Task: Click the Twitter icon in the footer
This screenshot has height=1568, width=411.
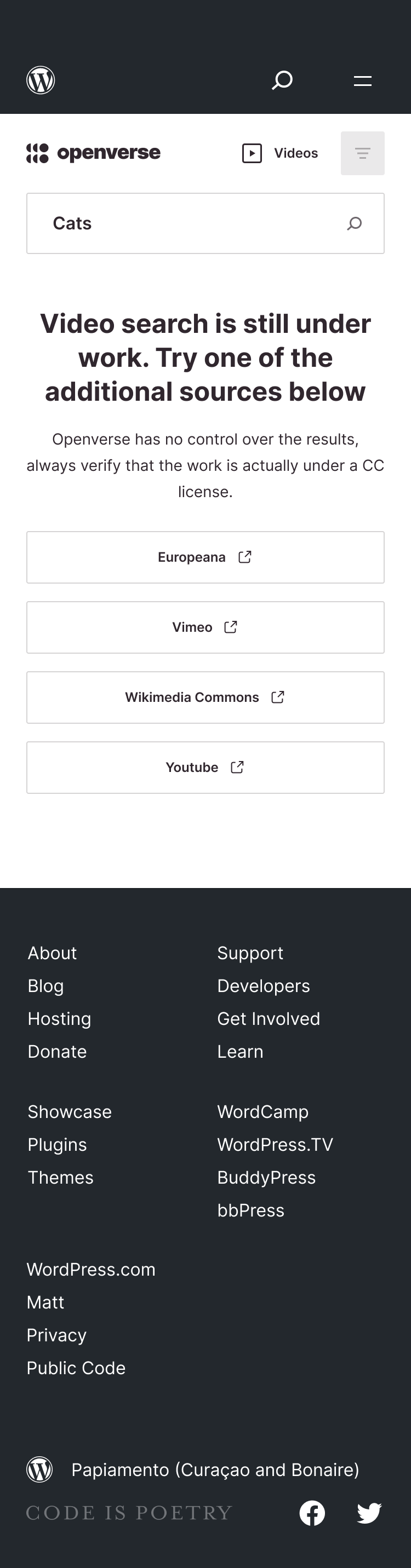Action: click(x=369, y=1513)
